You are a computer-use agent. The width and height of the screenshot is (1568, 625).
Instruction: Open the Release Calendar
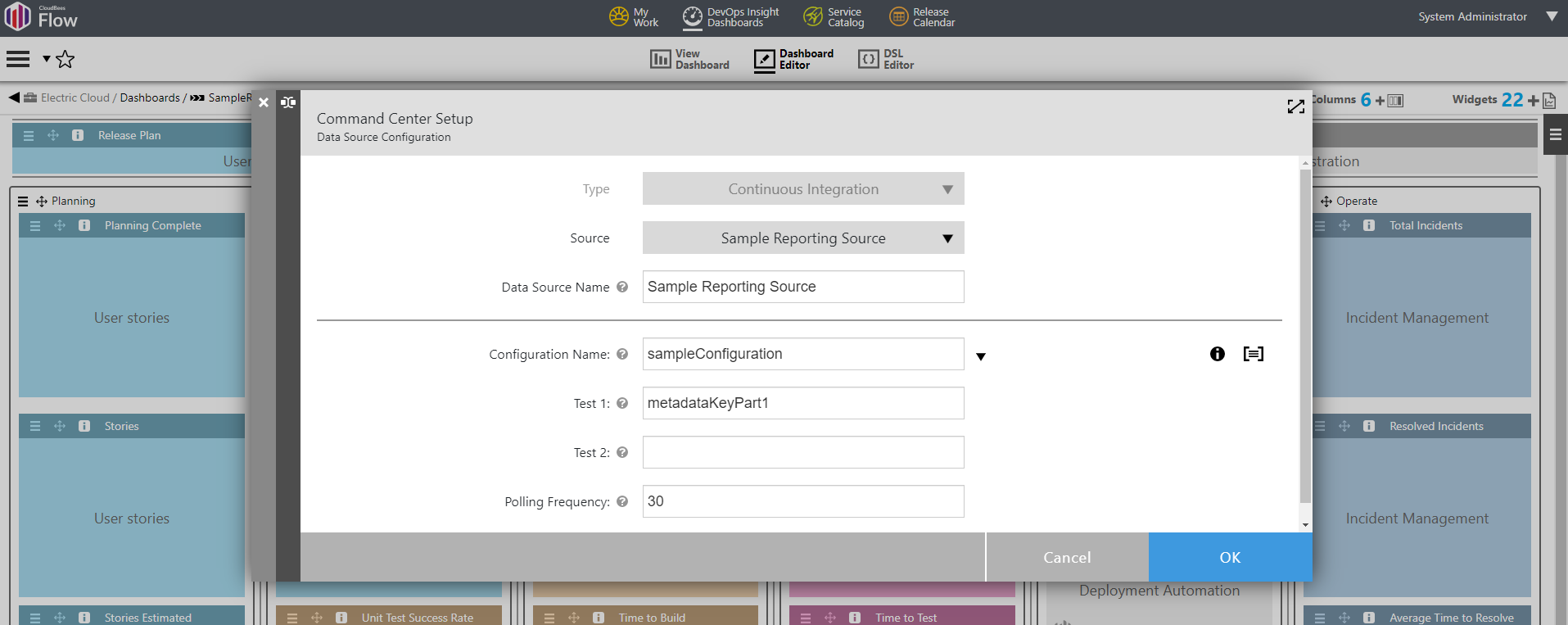point(922,17)
